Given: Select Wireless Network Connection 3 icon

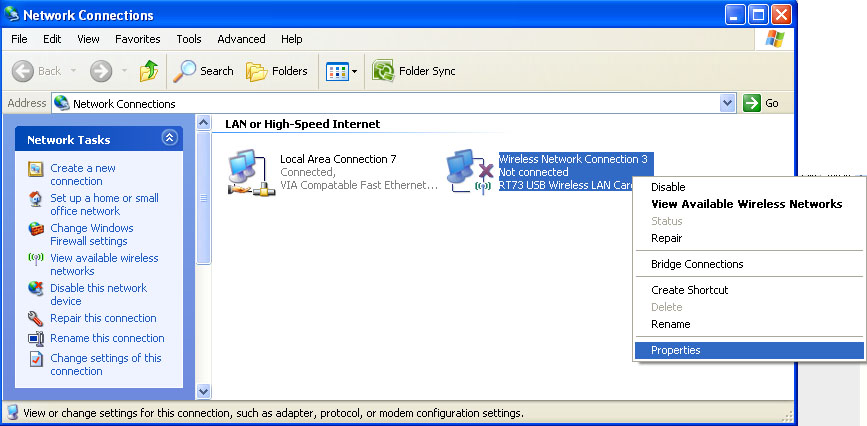Looking at the screenshot, I should 466,172.
